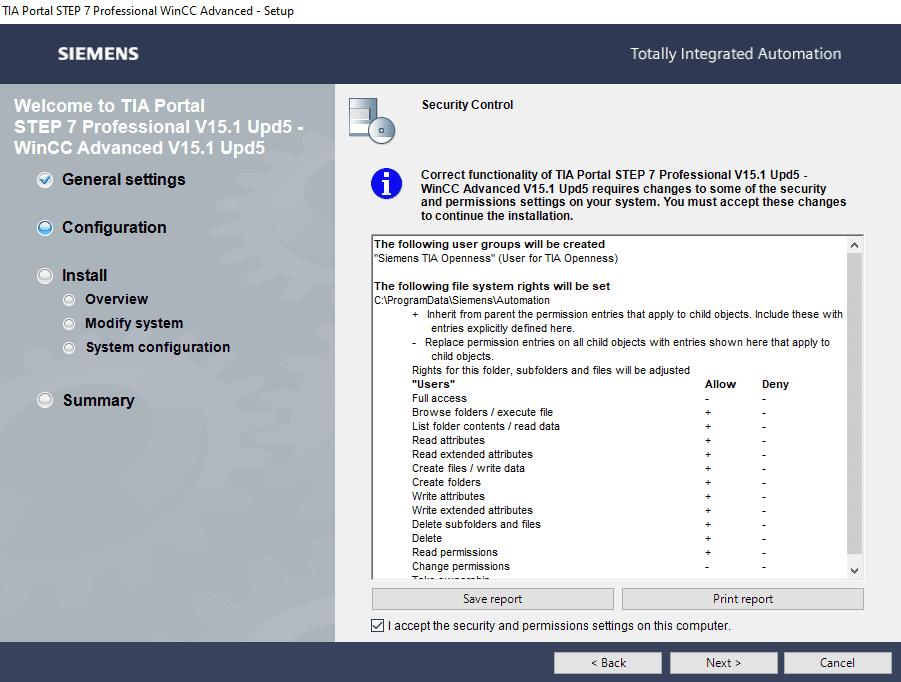Viewport: 901px width, 682px height.
Task: Select the Modify system label
Action: [x=134, y=323]
